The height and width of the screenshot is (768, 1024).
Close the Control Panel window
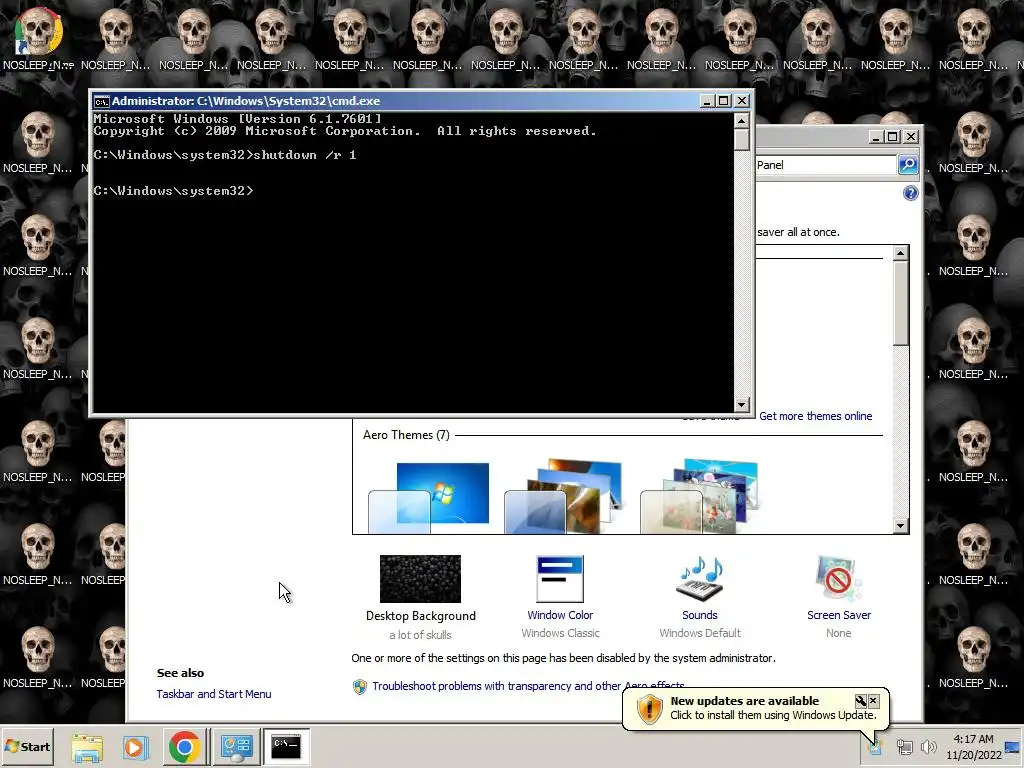pyautogui.click(x=911, y=136)
